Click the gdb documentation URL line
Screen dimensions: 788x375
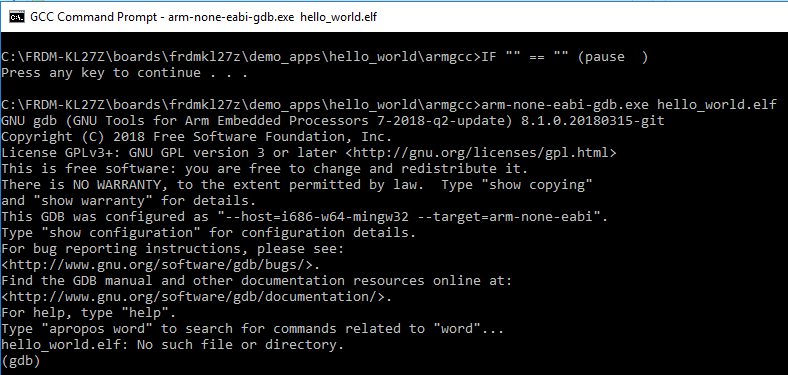(x=196, y=297)
